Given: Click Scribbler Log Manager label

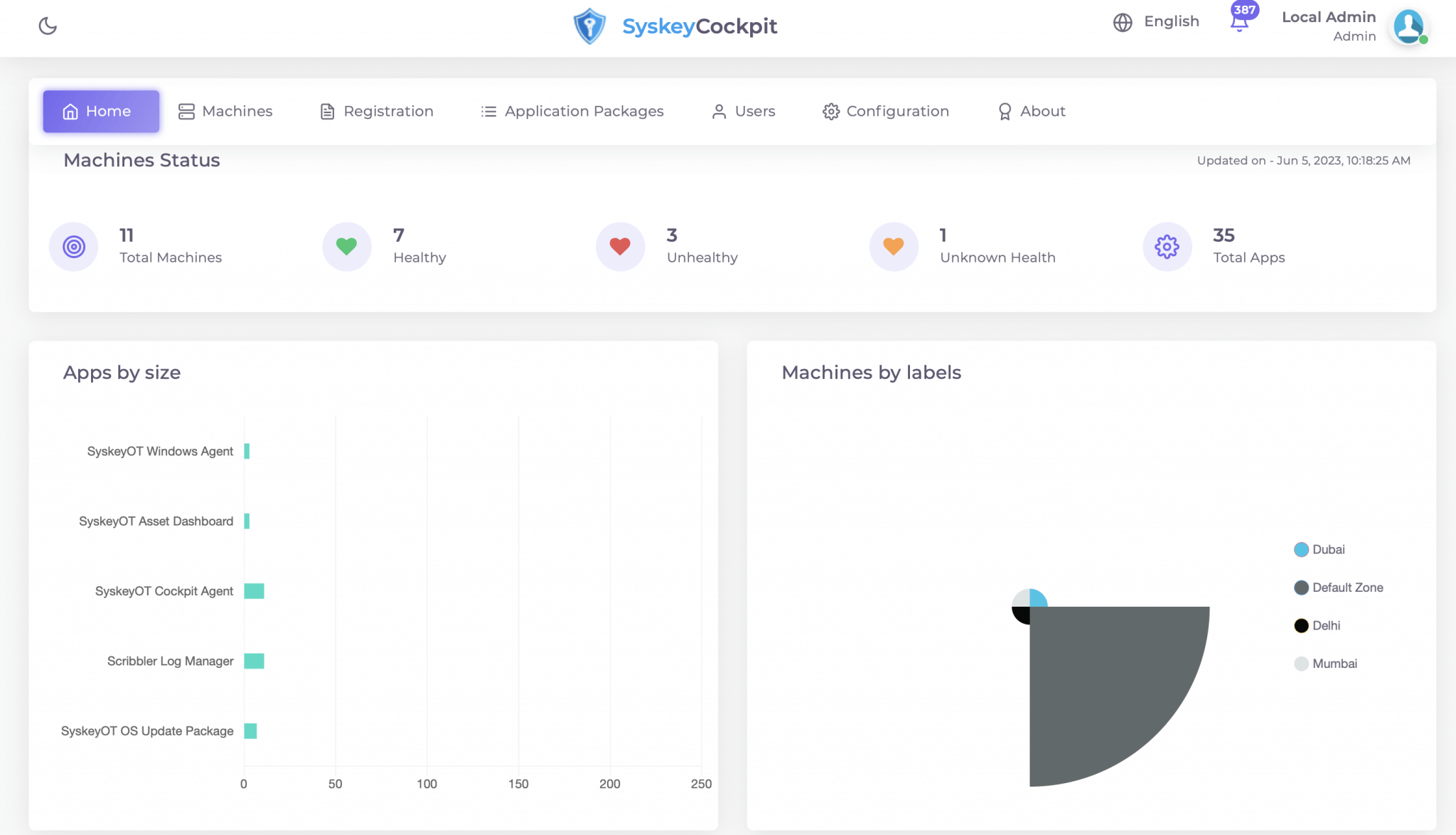Looking at the screenshot, I should click(x=170, y=661).
